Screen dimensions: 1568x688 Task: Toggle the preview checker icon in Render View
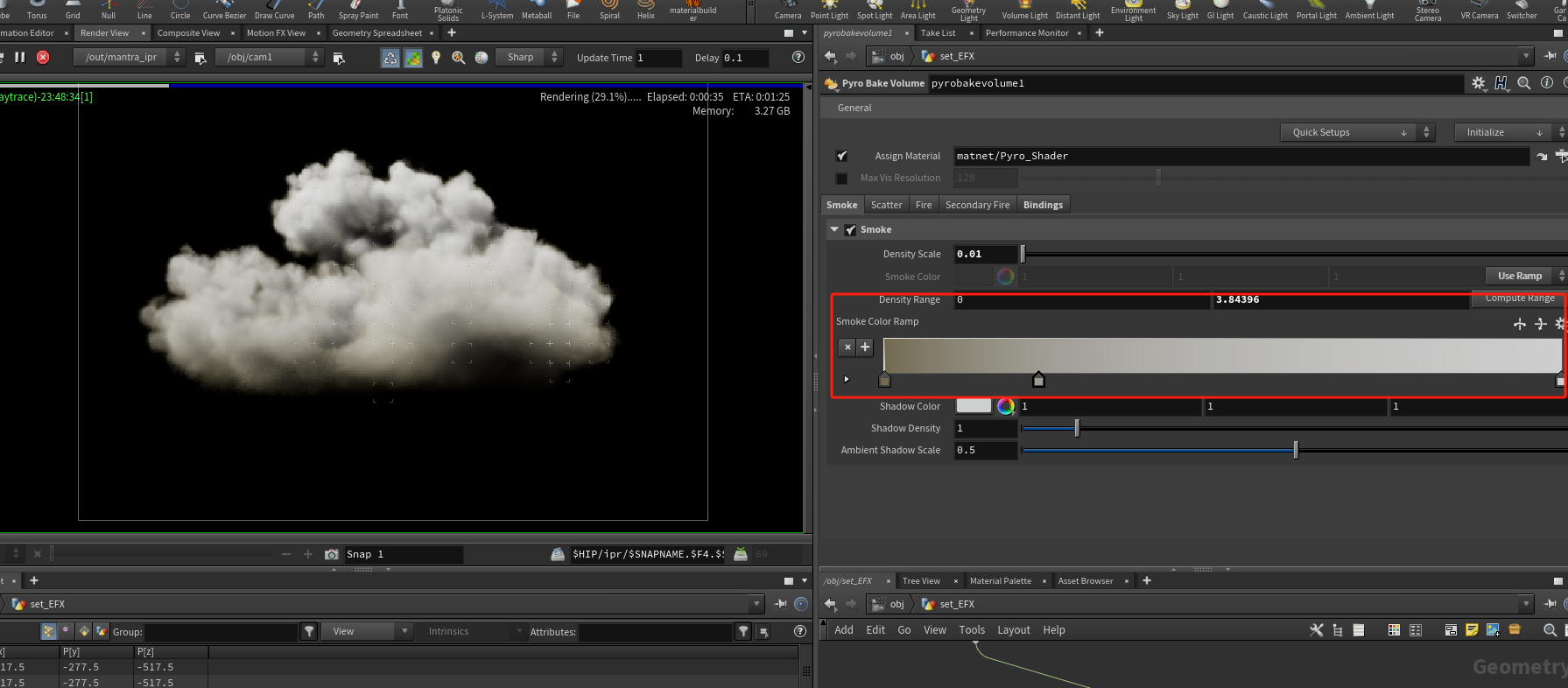413,58
